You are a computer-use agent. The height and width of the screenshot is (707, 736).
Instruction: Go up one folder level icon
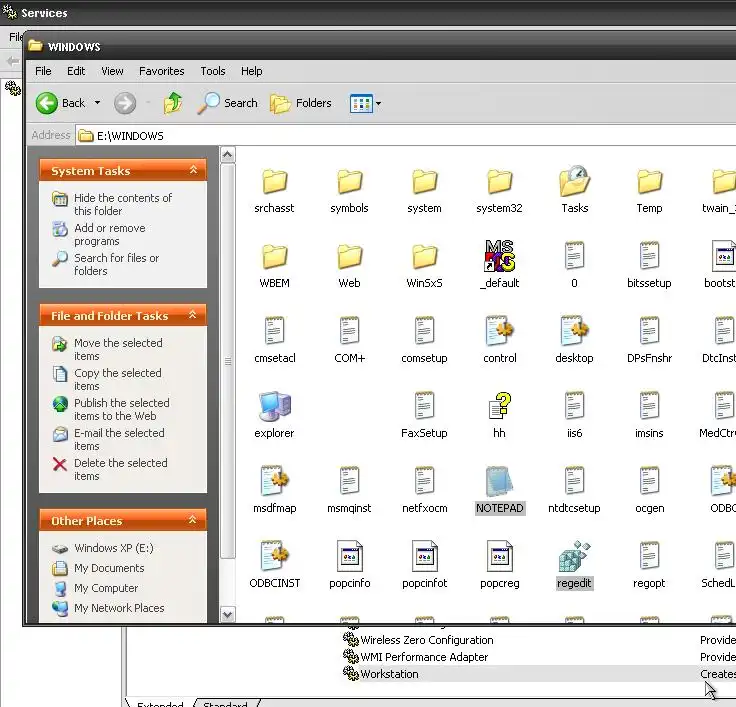point(173,103)
